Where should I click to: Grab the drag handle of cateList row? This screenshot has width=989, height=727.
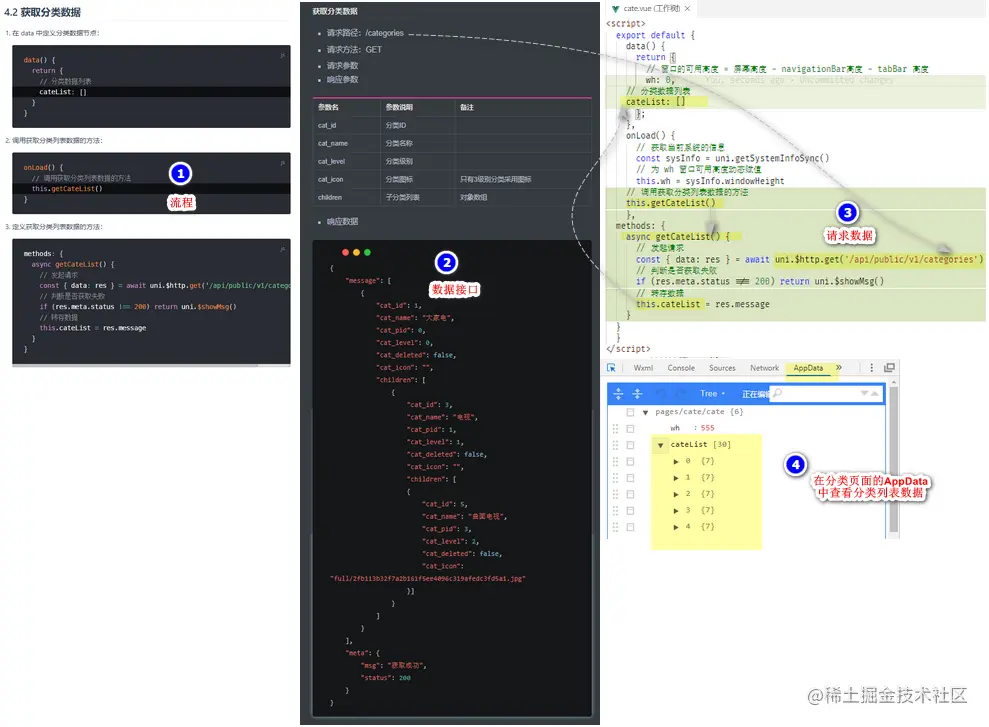tap(615, 445)
